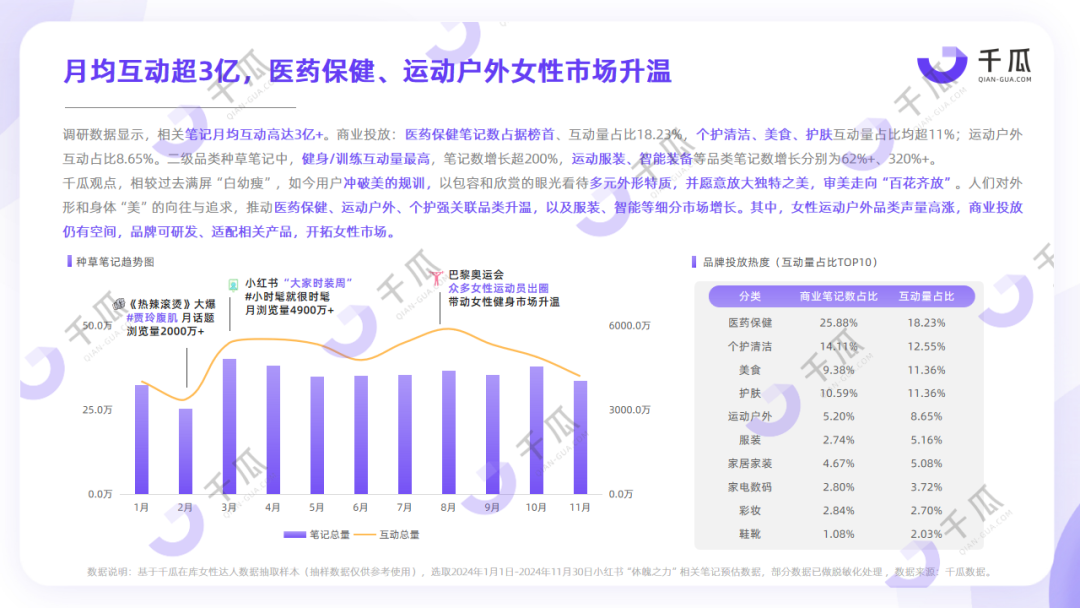Click the 医药保健 row label in table

point(750,323)
